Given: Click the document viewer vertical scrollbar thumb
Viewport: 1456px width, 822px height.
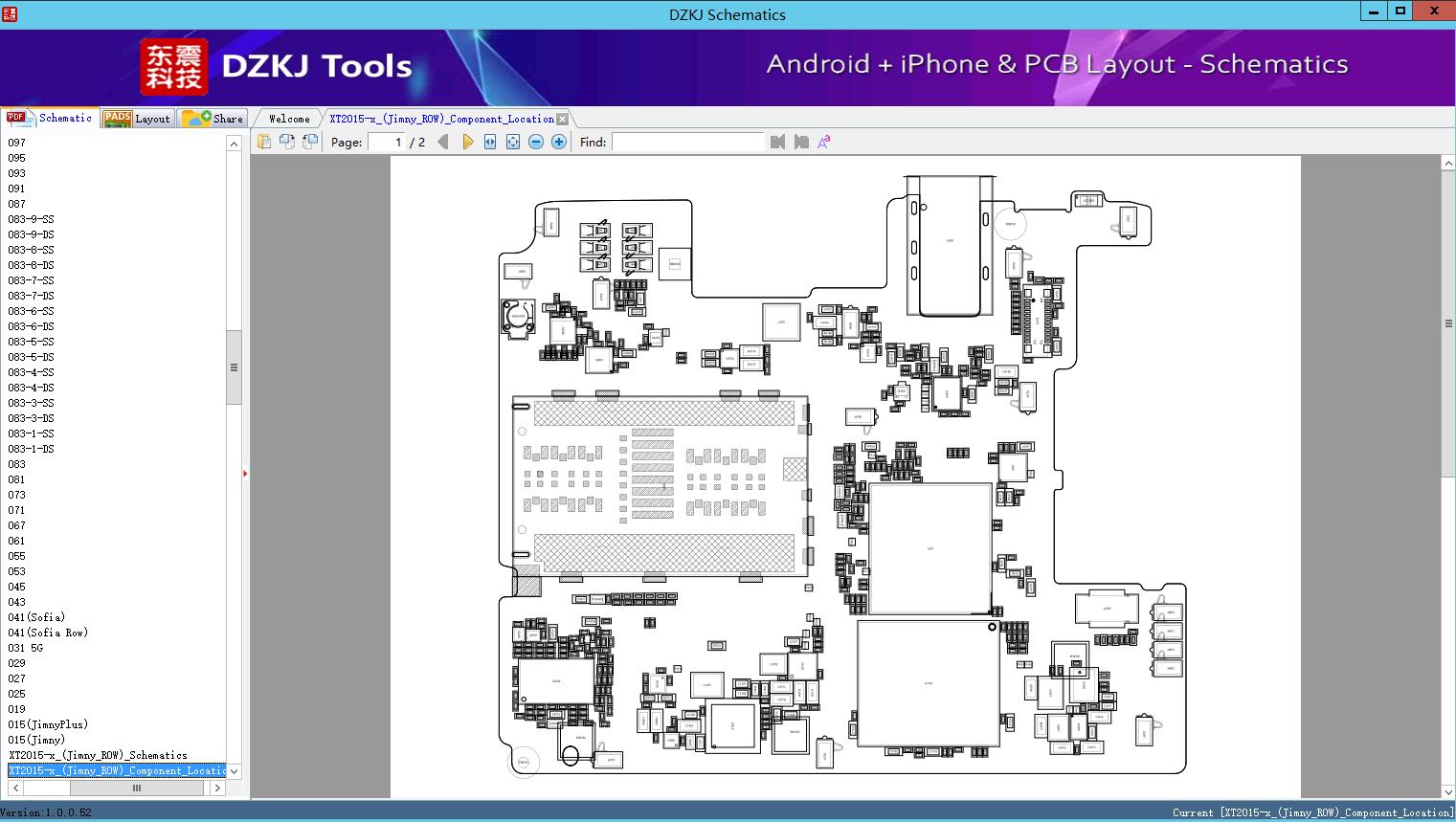Looking at the screenshot, I should [x=1448, y=323].
